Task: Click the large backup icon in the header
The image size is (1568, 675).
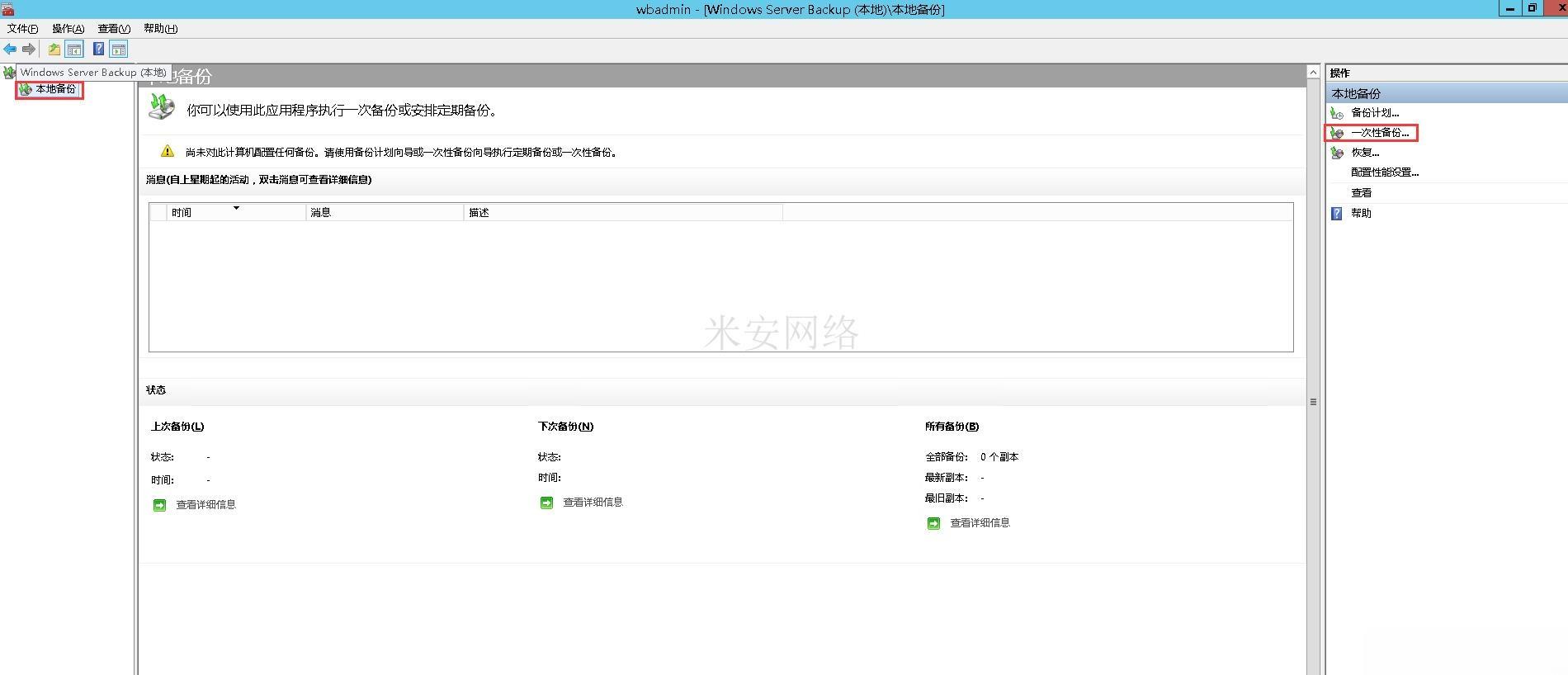Action: pyautogui.click(x=162, y=106)
